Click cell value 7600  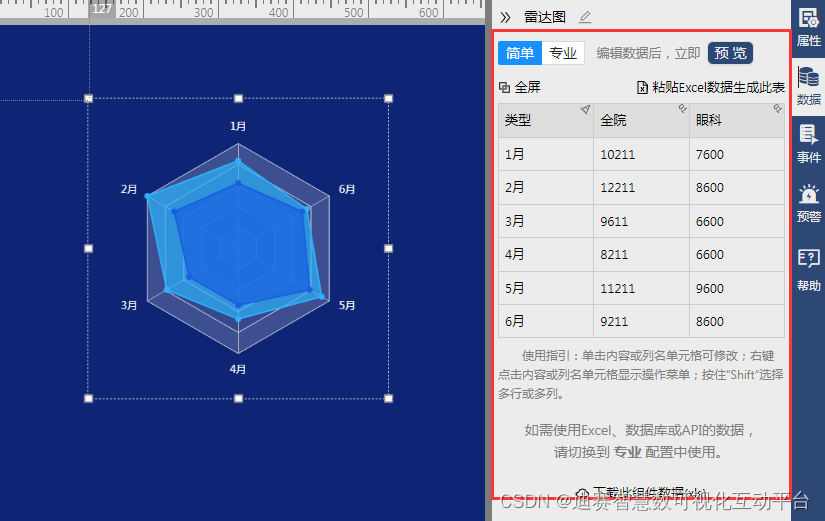point(737,154)
